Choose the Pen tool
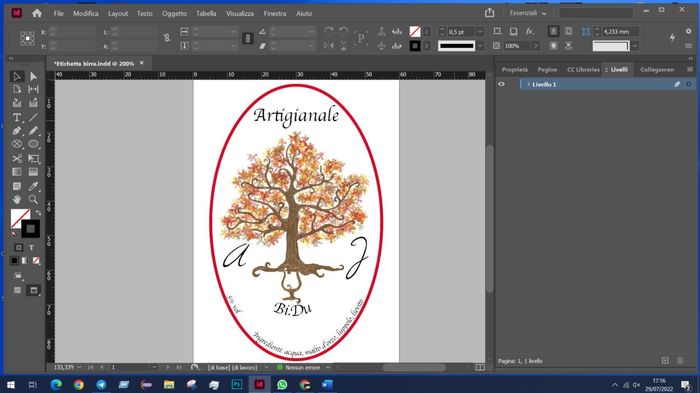Viewport: 700px width, 393px height. click(x=17, y=131)
